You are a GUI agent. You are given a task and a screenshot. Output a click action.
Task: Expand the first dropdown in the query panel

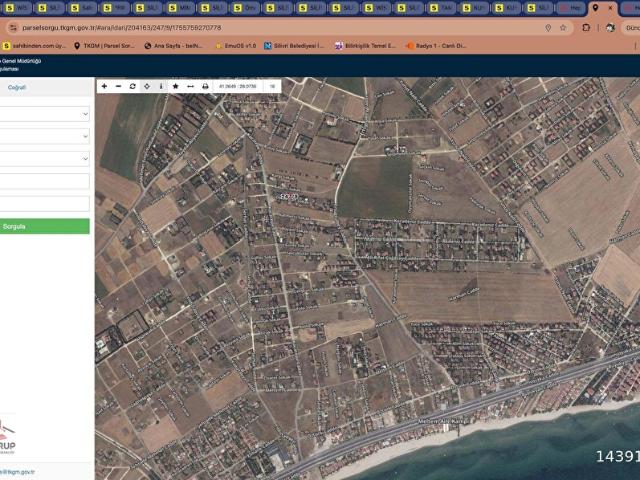point(44,114)
